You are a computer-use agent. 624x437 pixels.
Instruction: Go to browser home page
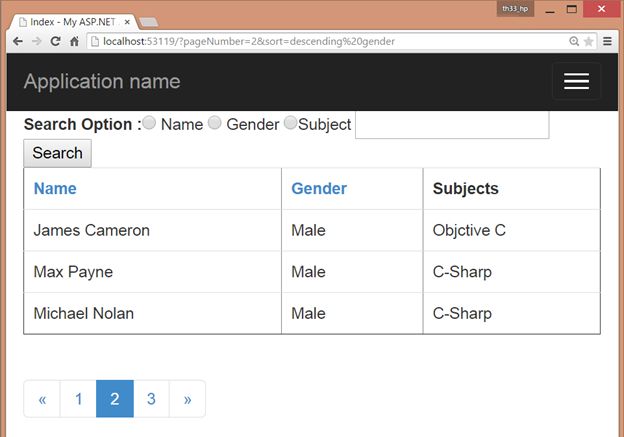tap(75, 42)
